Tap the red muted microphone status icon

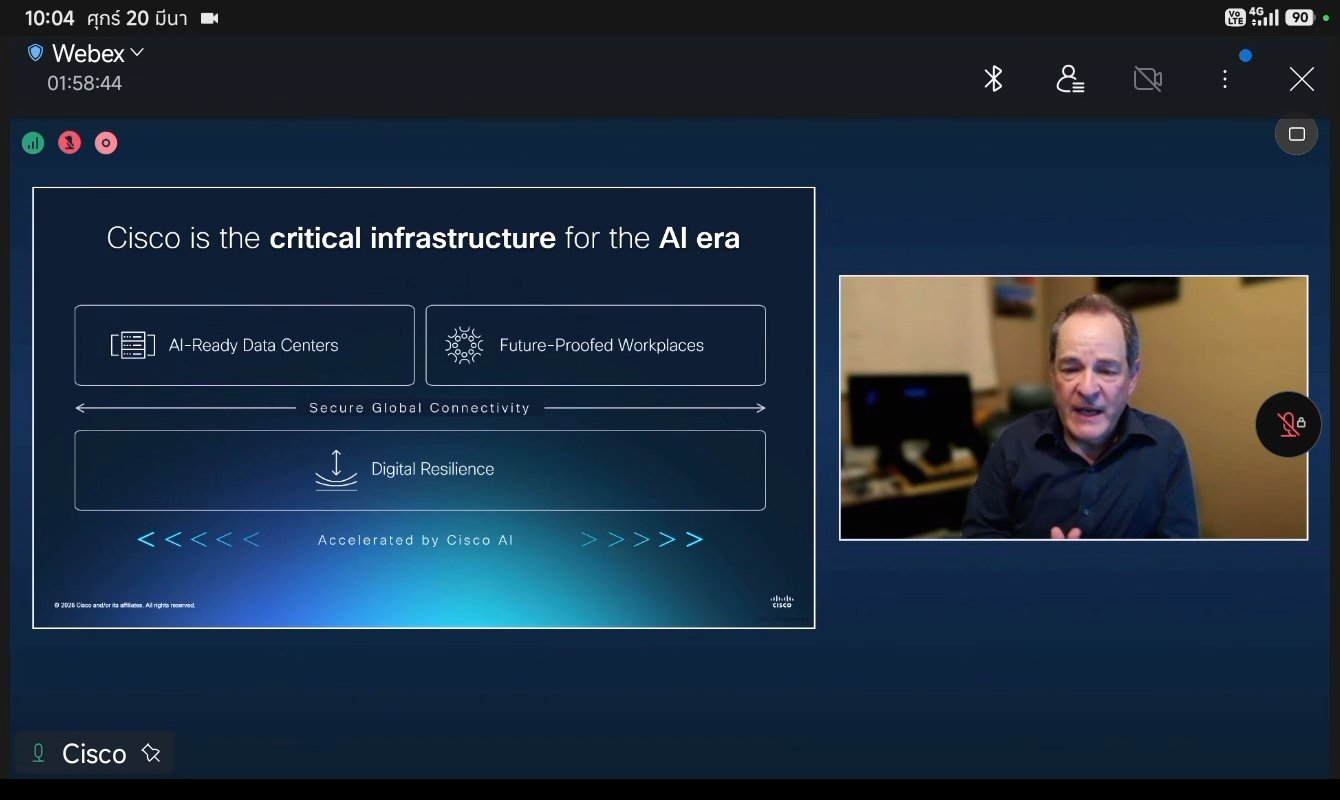pos(69,143)
